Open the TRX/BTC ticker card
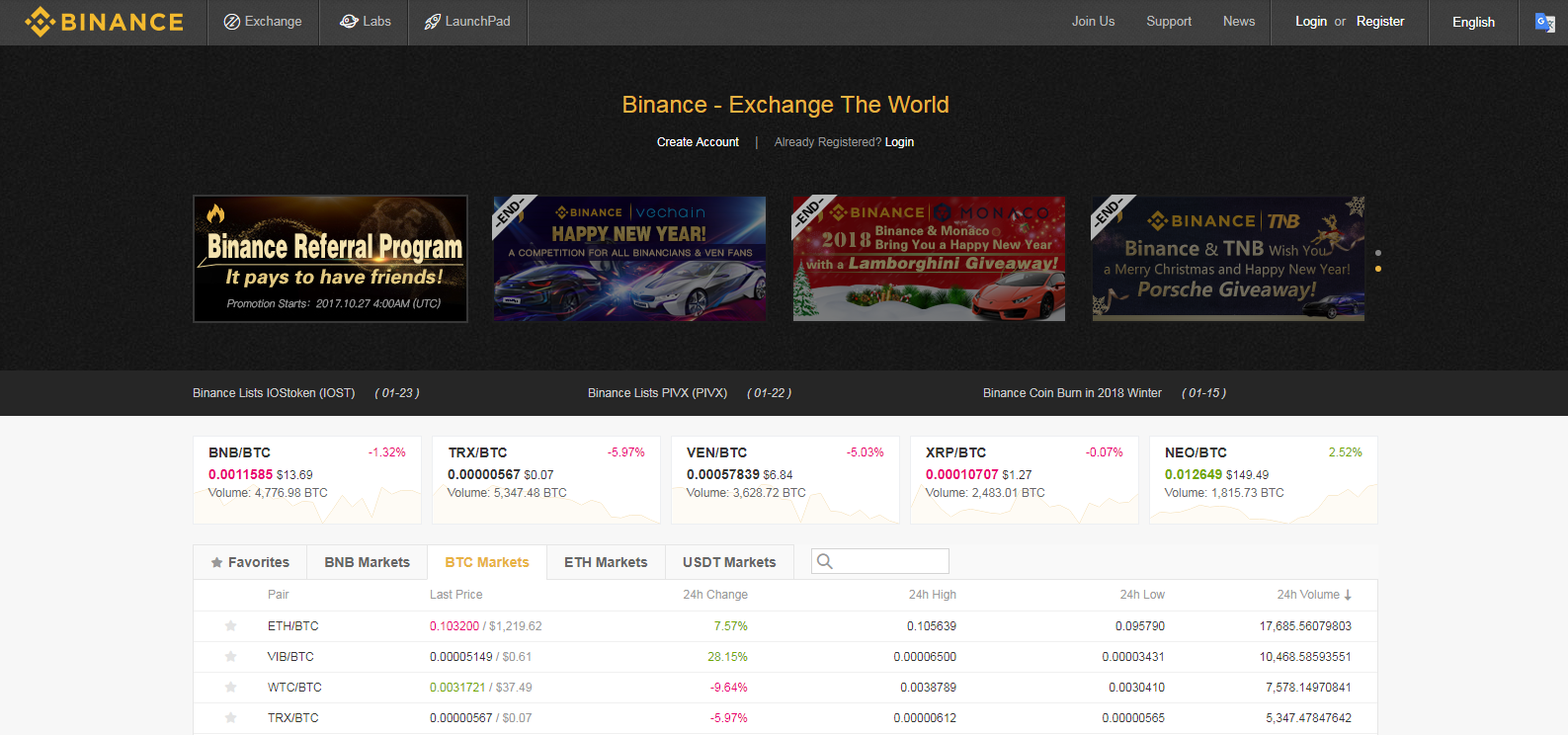Viewport: 1568px width, 735px height. [546, 480]
